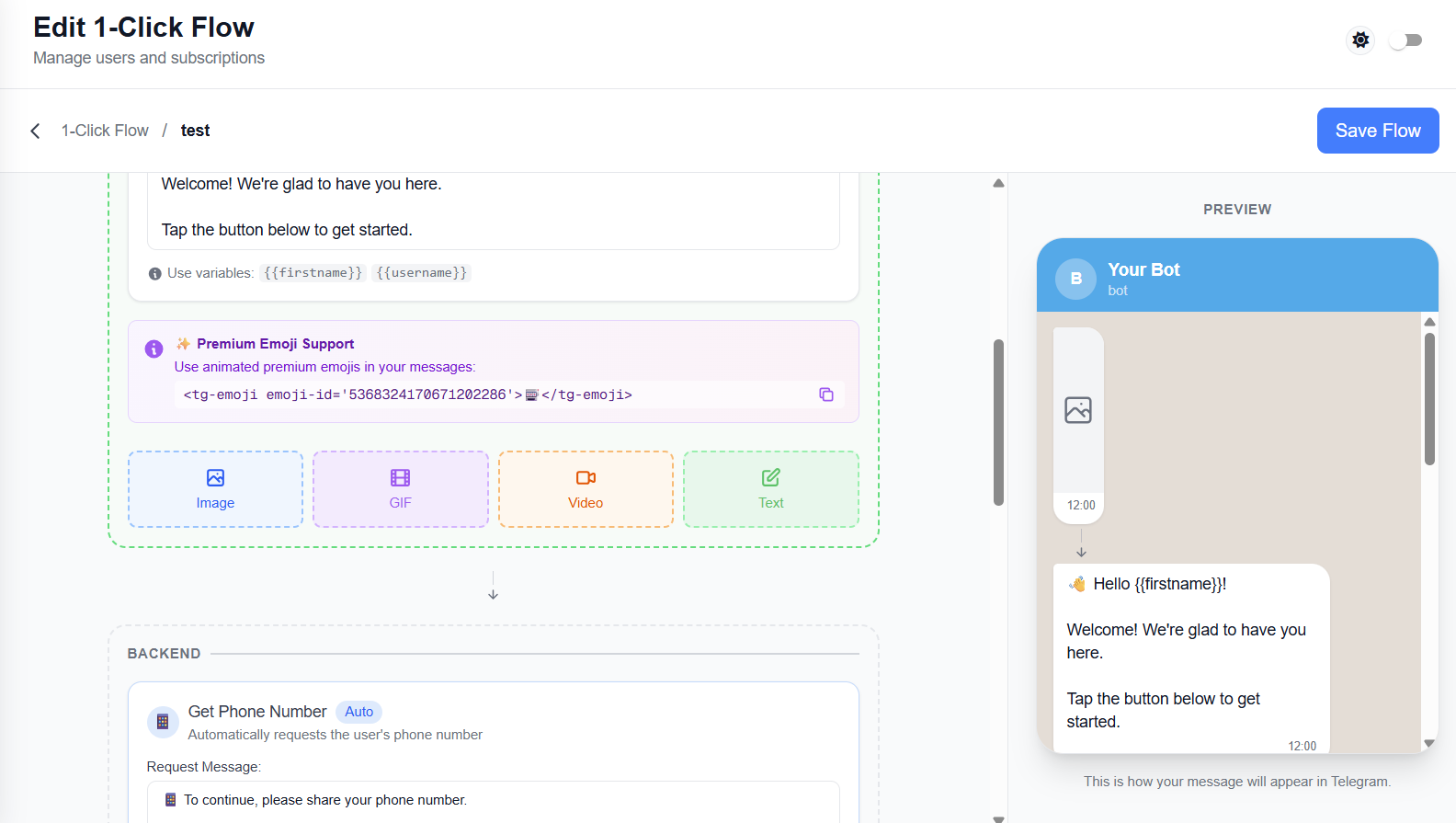
Task: Click the BACKEND section label
Action: [x=164, y=654]
